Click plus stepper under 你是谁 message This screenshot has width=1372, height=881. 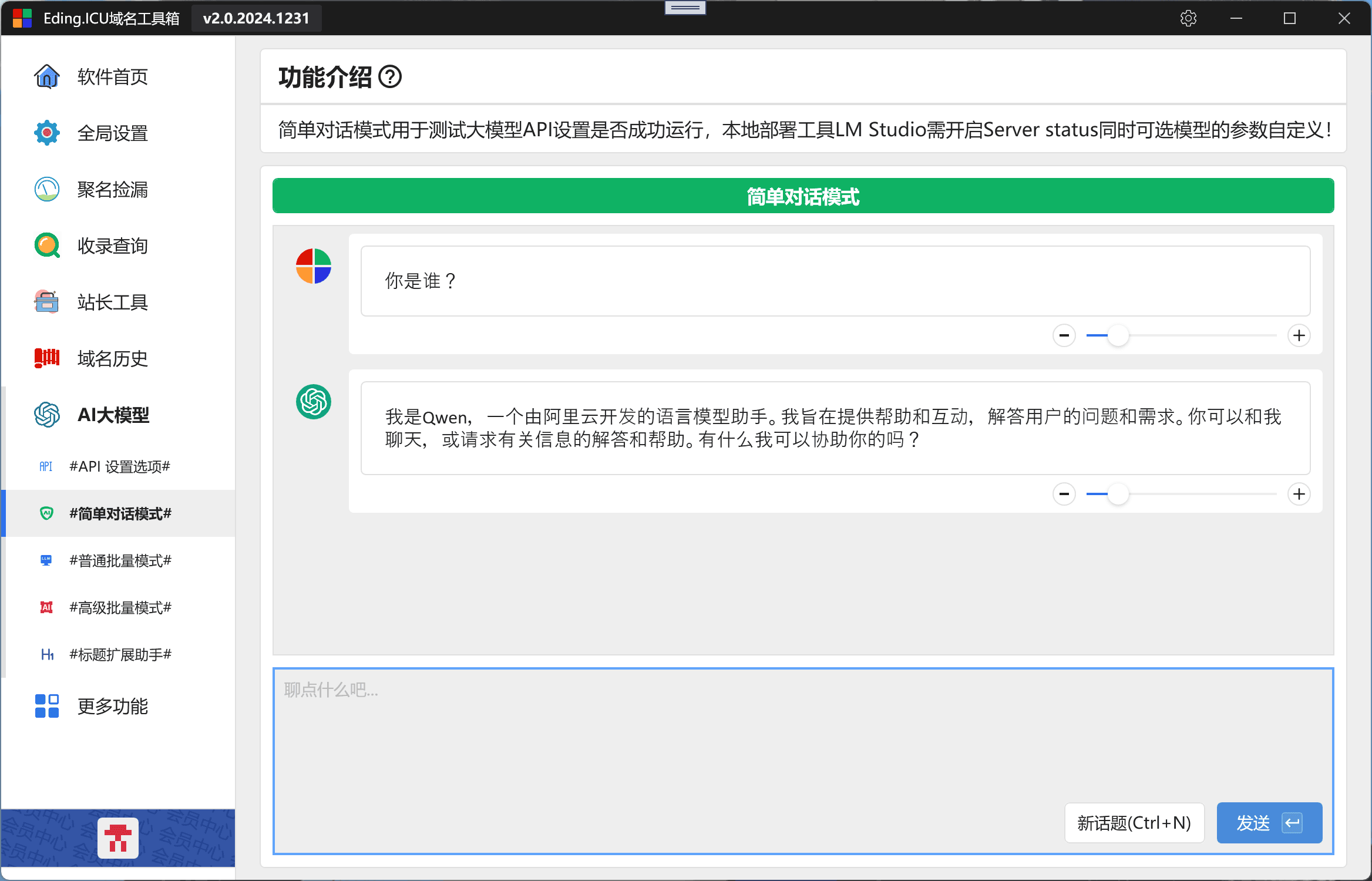pos(1299,335)
